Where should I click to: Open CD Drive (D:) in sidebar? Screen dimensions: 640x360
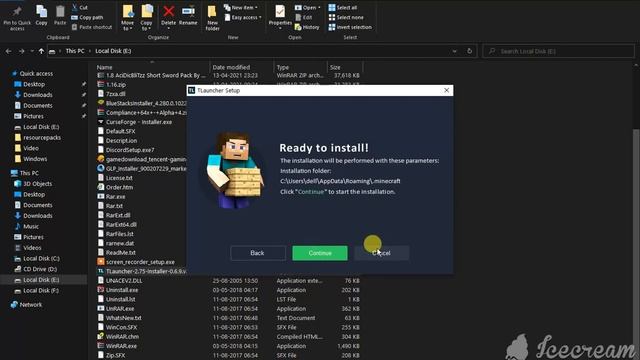coord(40,269)
